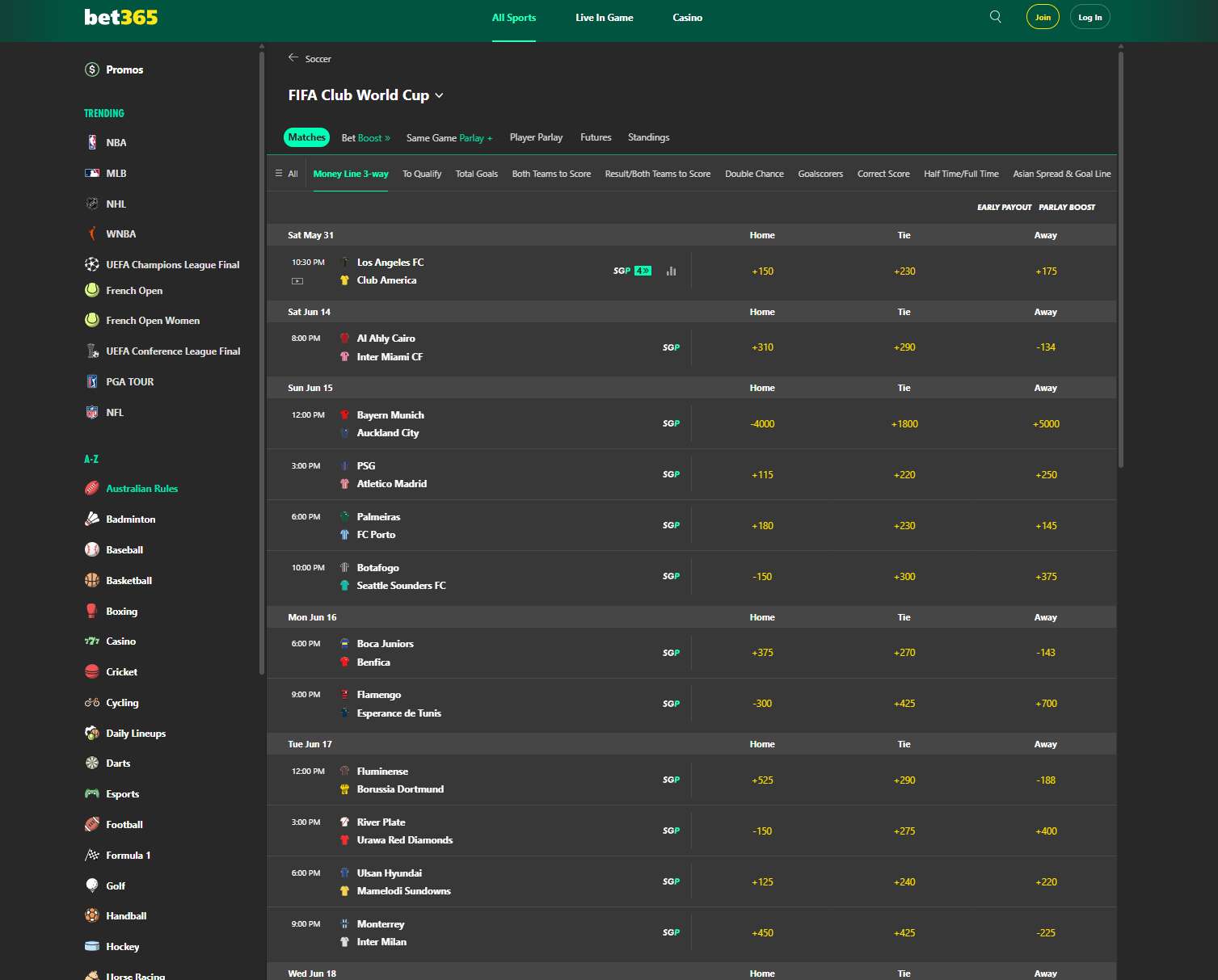Select Both Teams to Score market tab
1218x980 pixels.
(x=551, y=174)
